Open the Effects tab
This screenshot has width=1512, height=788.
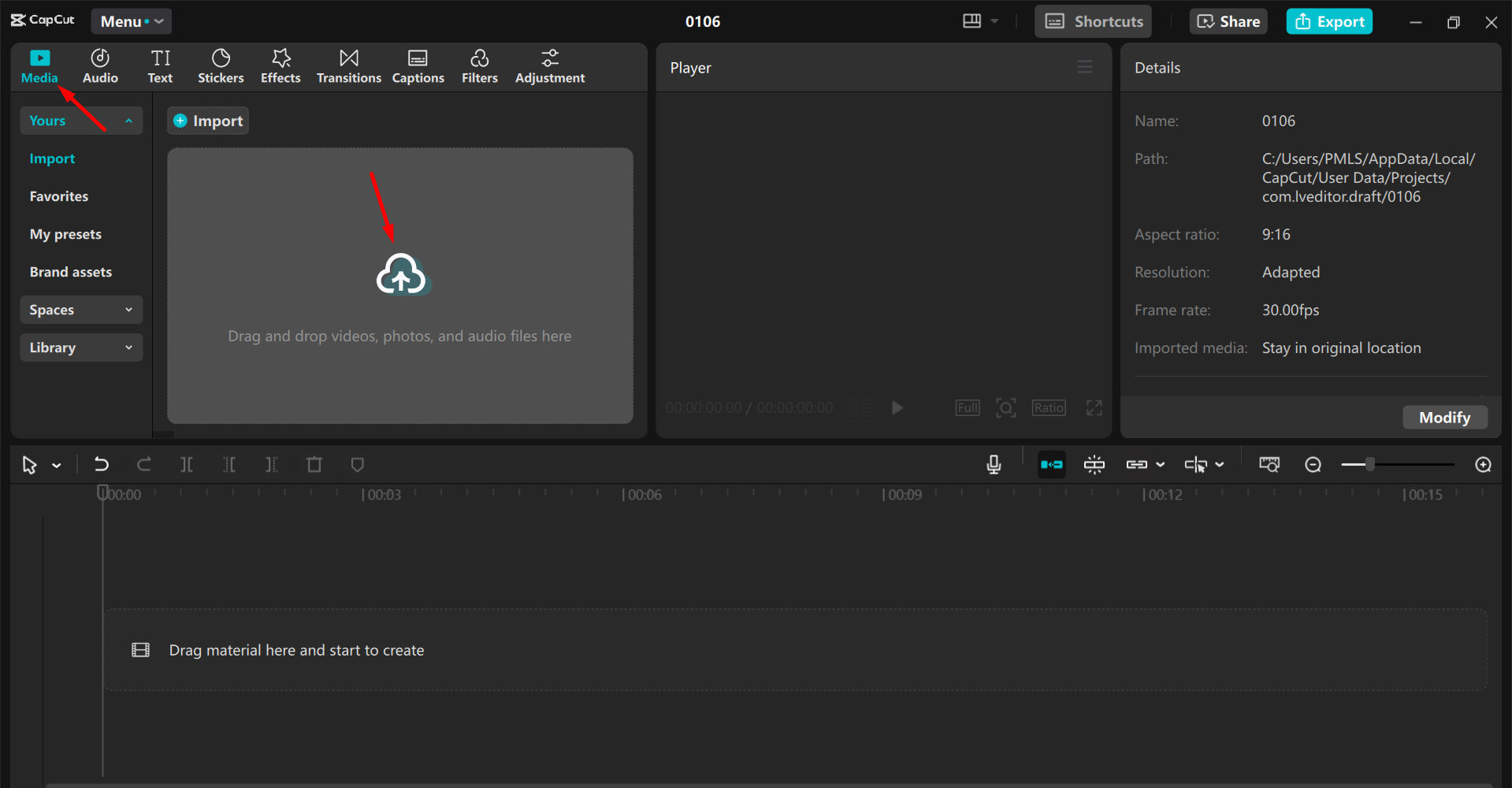(280, 67)
